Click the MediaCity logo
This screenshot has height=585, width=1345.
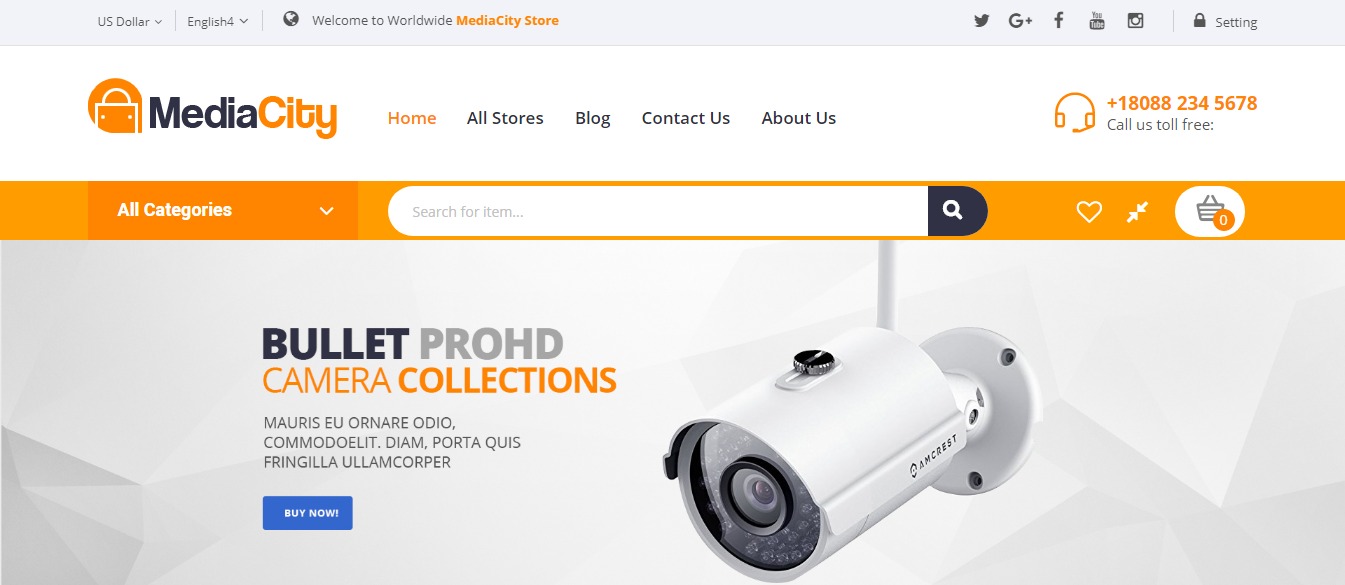click(x=212, y=108)
